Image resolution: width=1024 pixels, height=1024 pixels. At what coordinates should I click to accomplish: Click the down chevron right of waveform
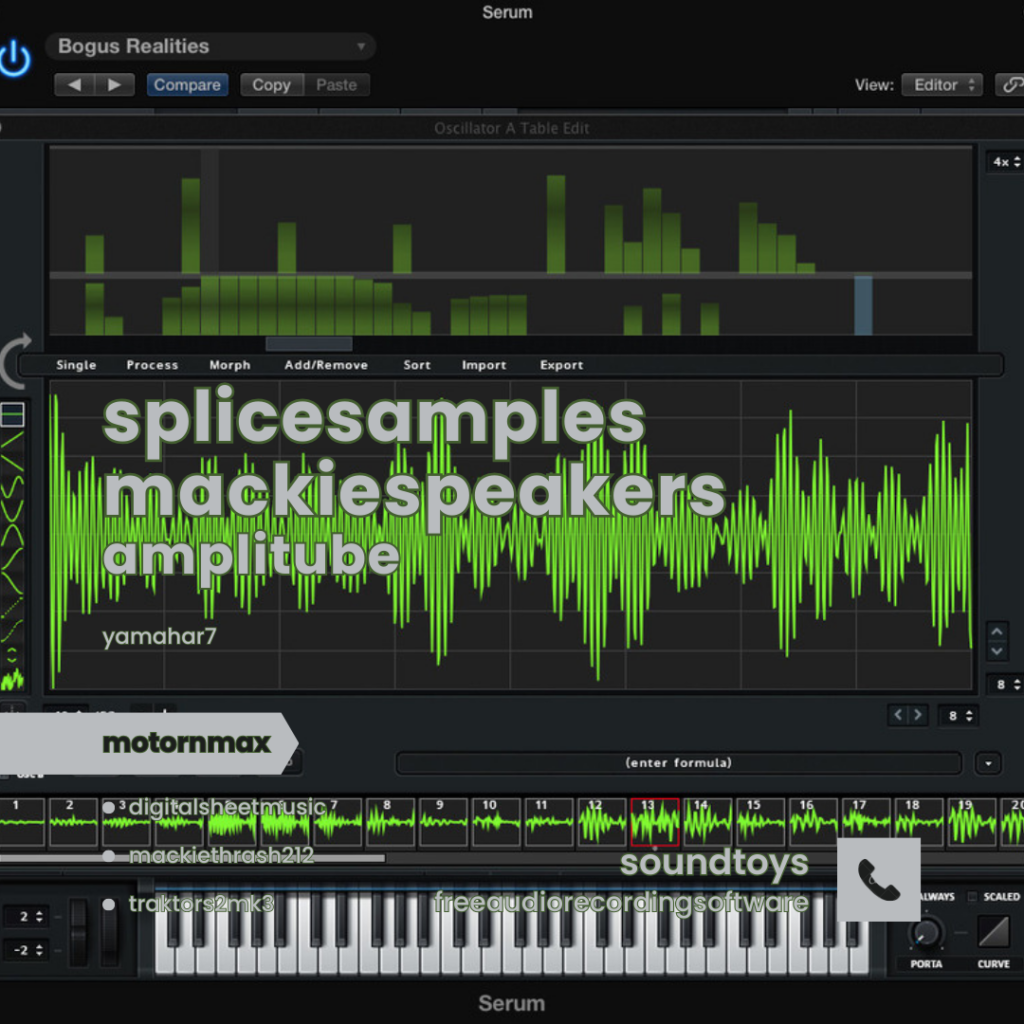pos(997,651)
